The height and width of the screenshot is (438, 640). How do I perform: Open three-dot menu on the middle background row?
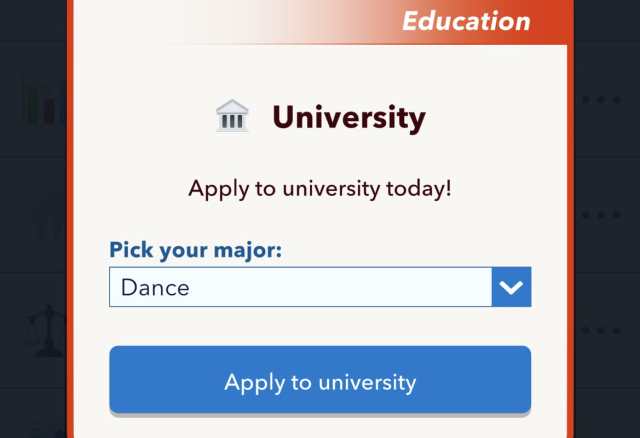[x=601, y=215]
